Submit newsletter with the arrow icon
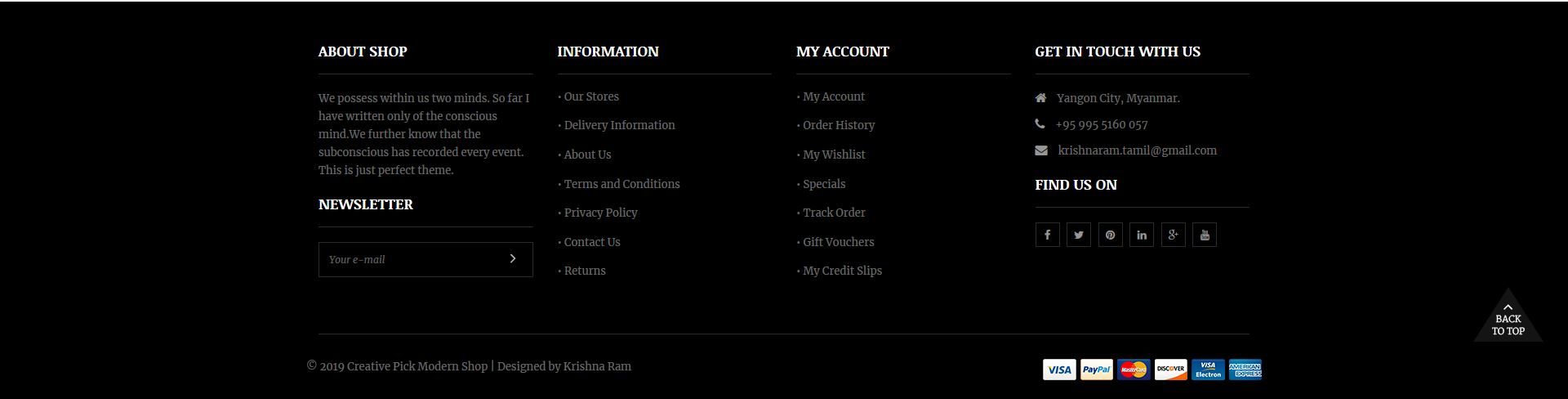Viewport: 1568px width, 399px height. pos(513,259)
